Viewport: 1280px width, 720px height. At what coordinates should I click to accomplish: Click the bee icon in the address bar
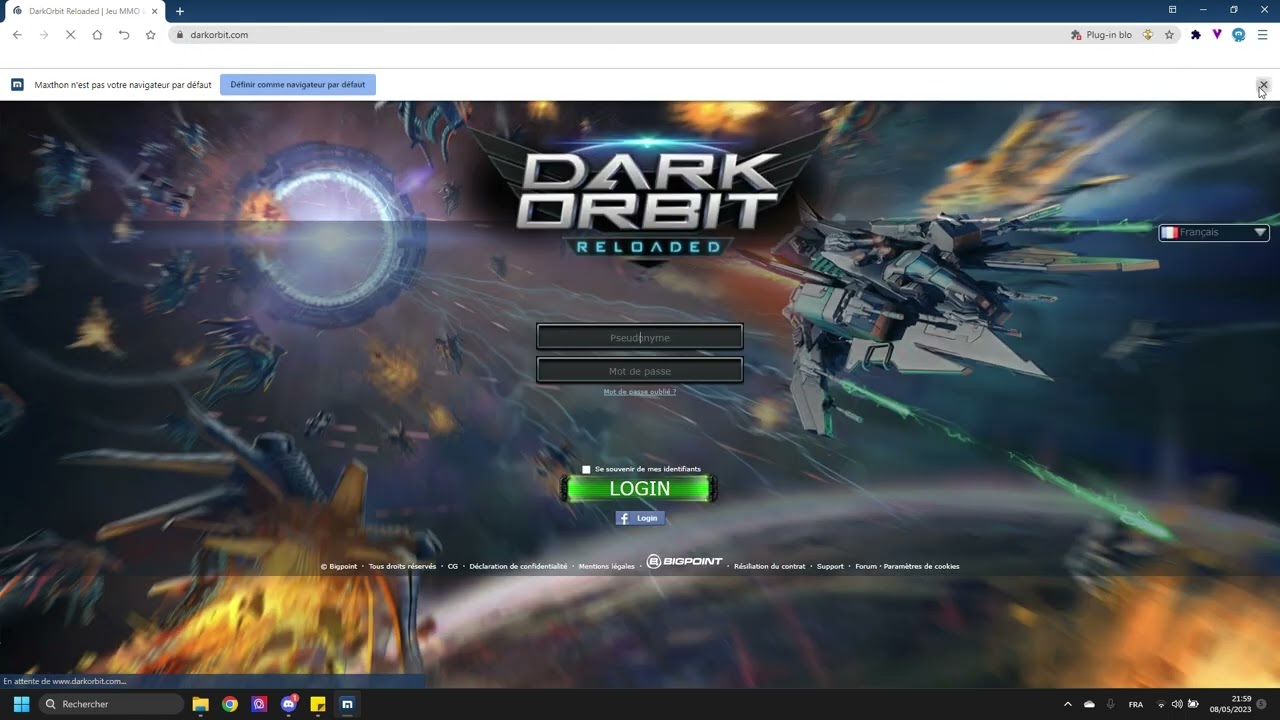click(x=1148, y=35)
